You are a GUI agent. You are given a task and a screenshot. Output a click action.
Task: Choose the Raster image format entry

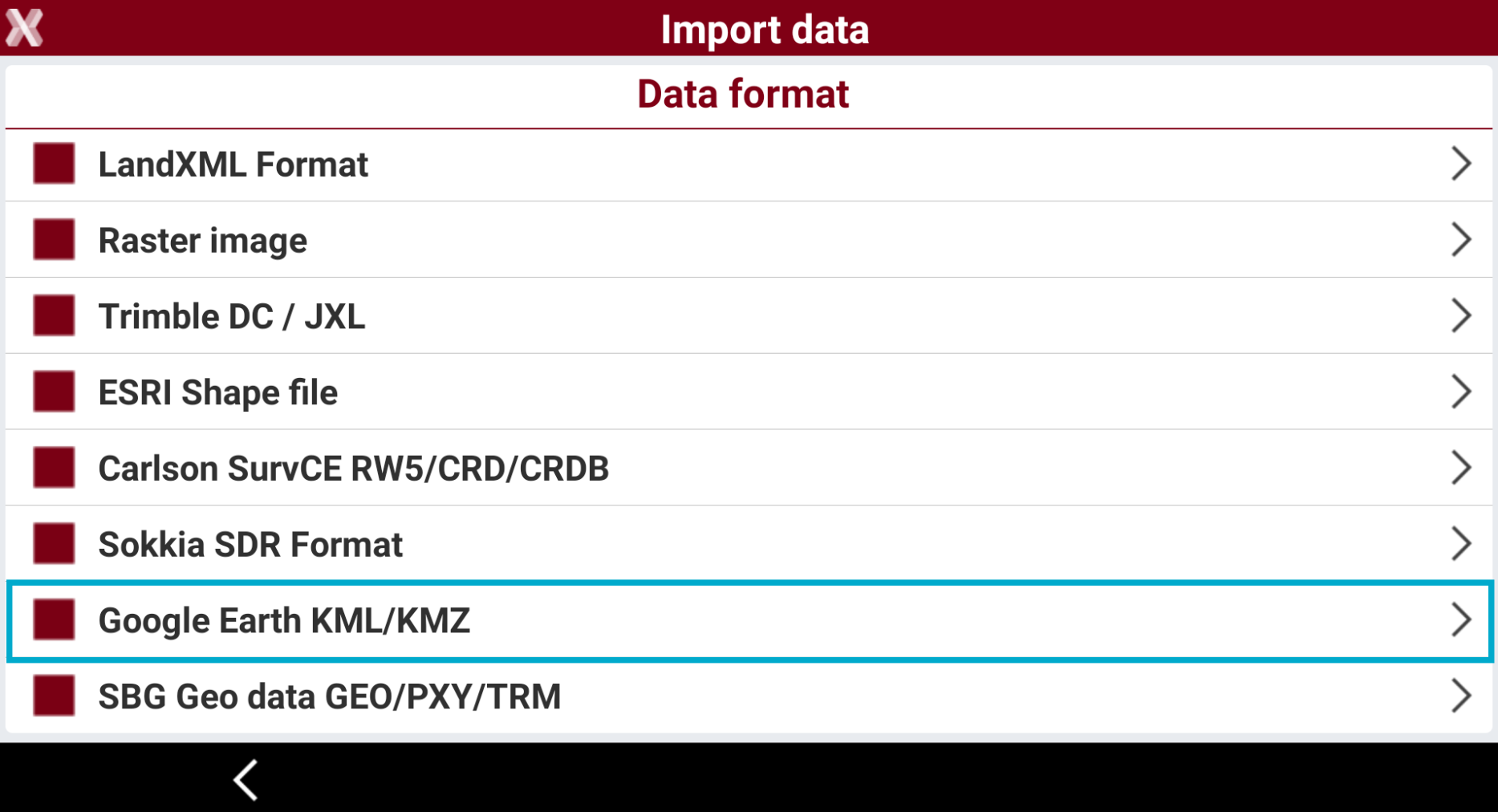[749, 240]
